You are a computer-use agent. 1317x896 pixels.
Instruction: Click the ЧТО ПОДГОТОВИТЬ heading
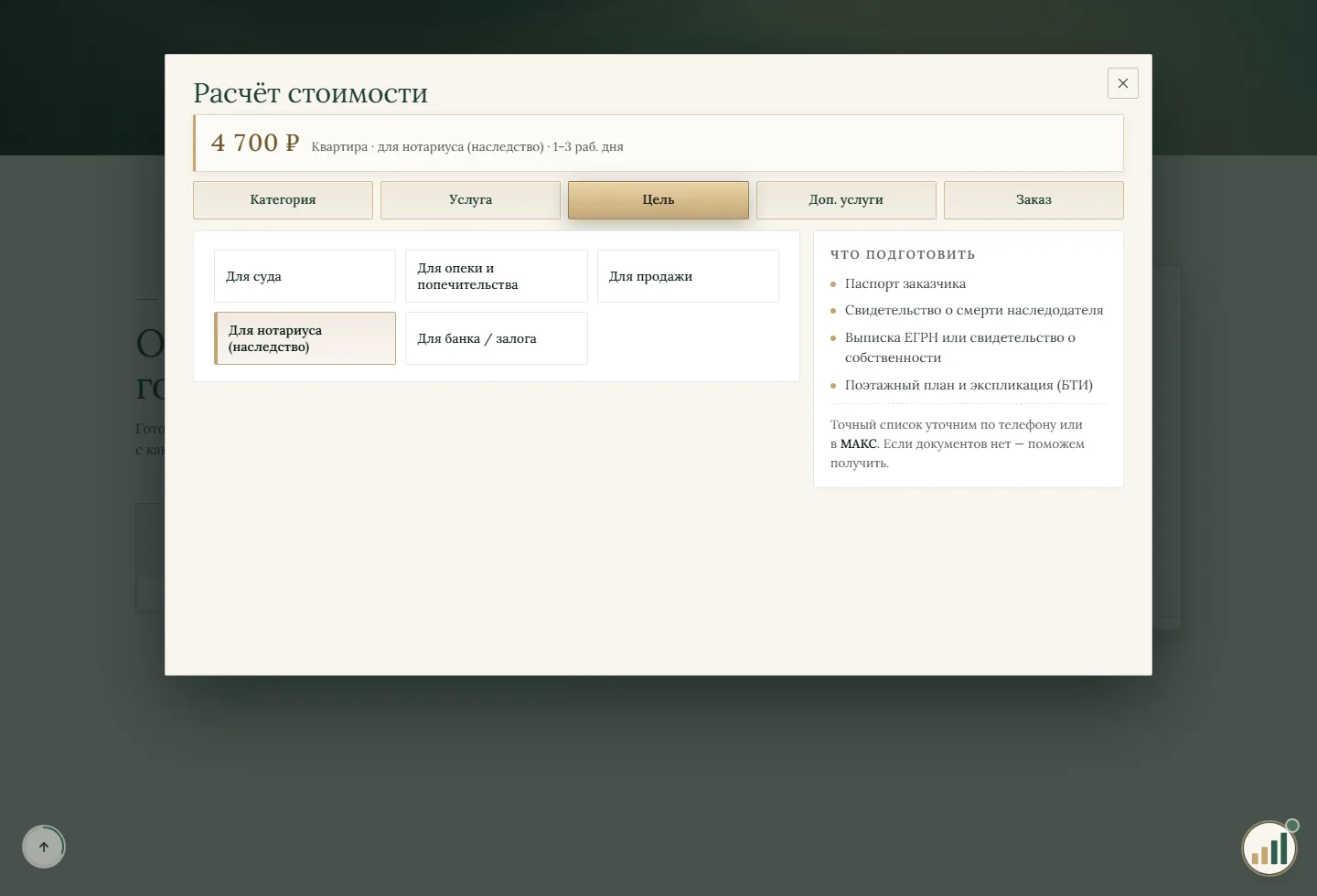coord(903,255)
